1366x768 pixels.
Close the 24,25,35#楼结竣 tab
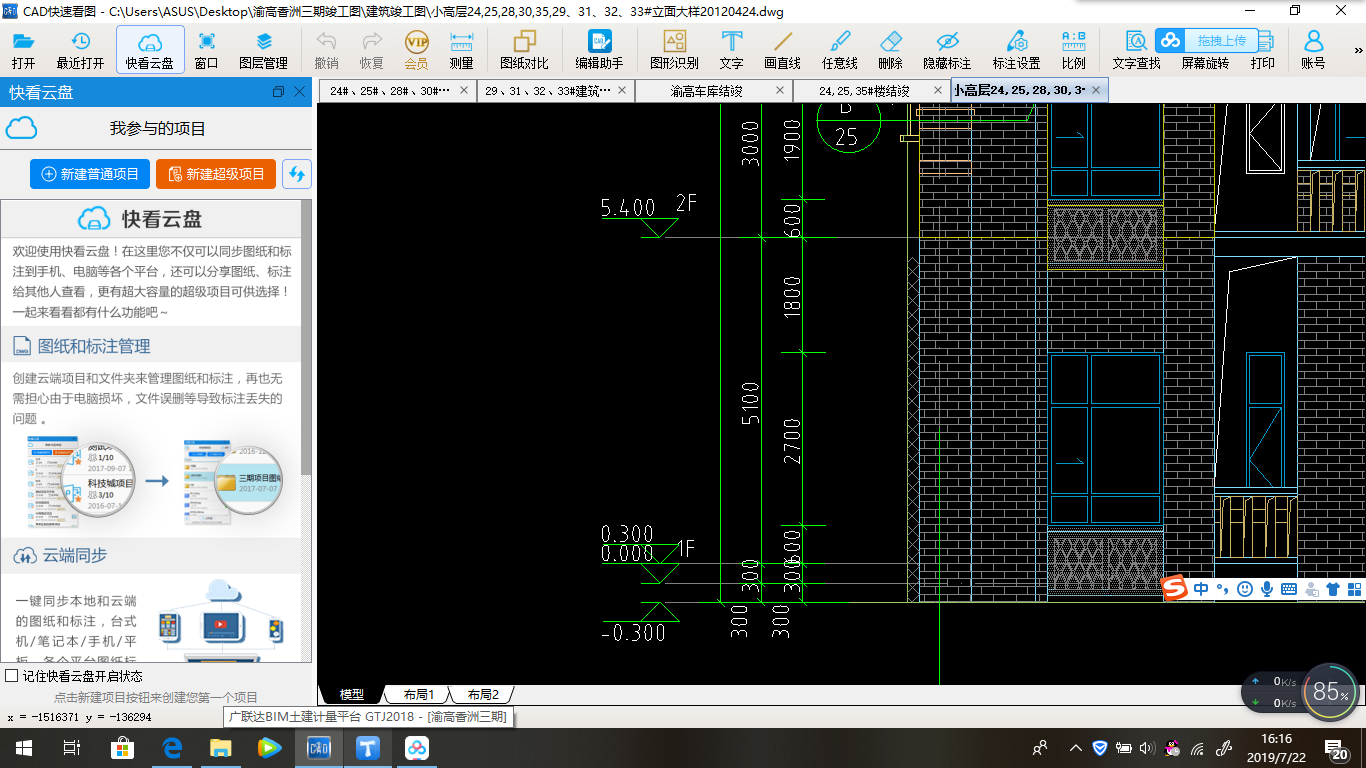tap(938, 90)
